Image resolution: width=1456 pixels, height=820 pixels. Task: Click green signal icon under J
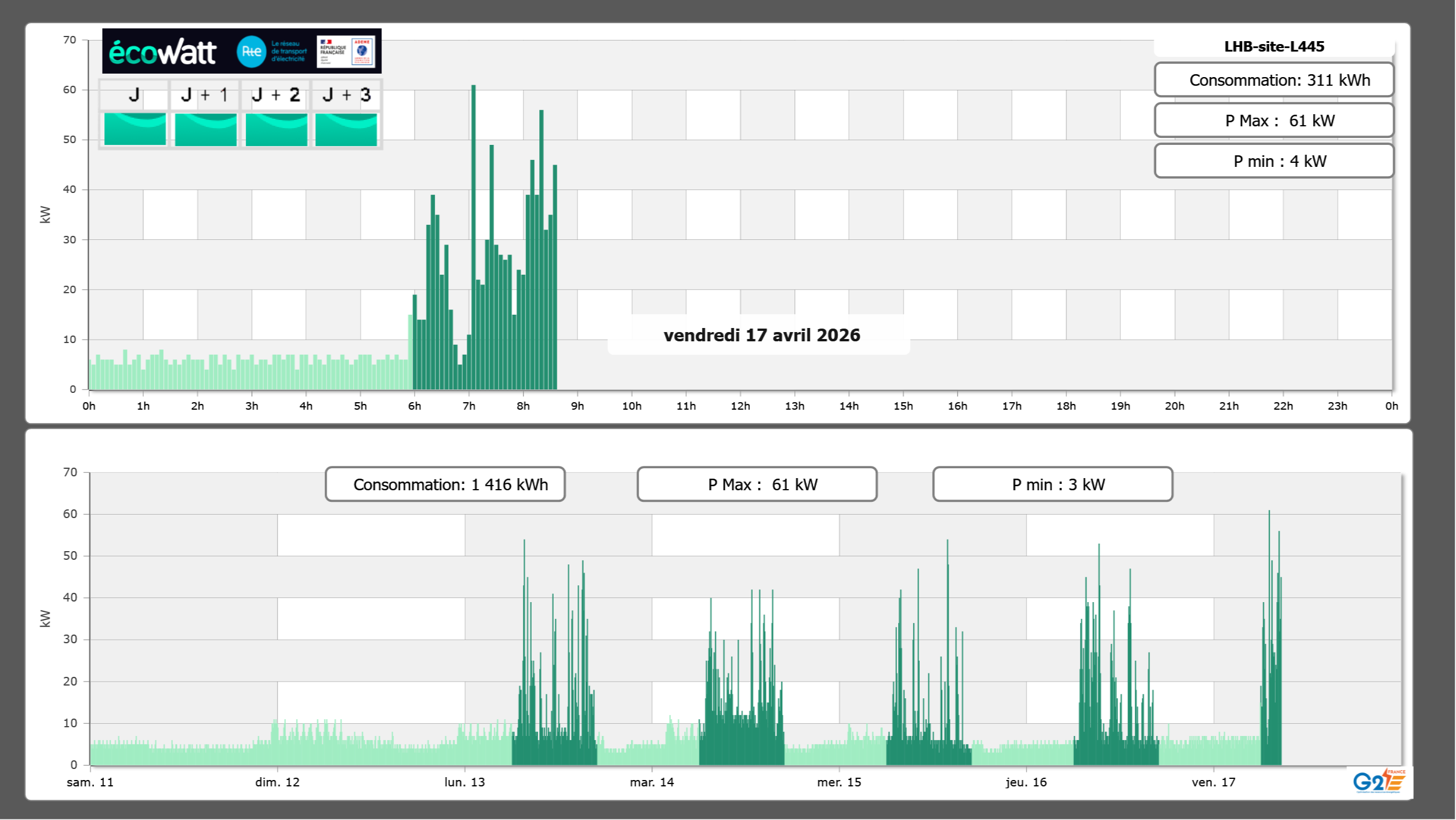coord(135,129)
